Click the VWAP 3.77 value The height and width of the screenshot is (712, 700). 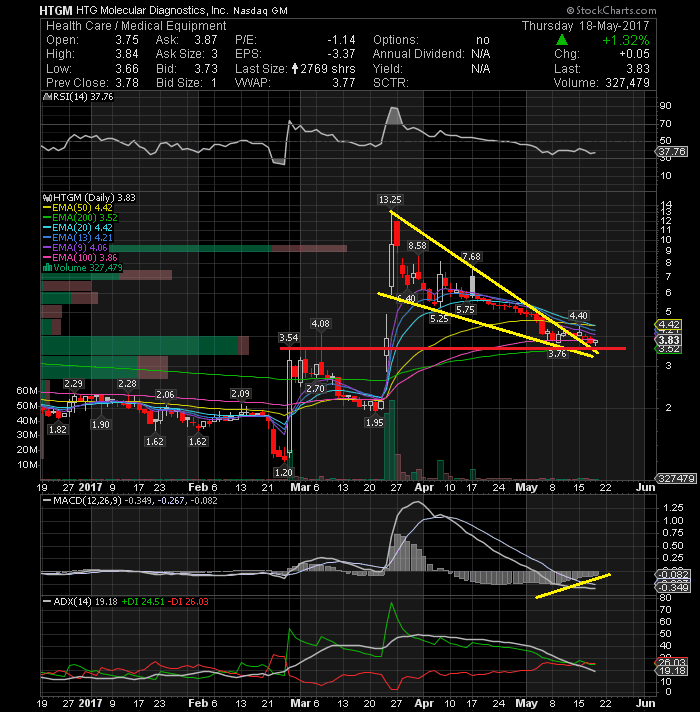click(344, 83)
